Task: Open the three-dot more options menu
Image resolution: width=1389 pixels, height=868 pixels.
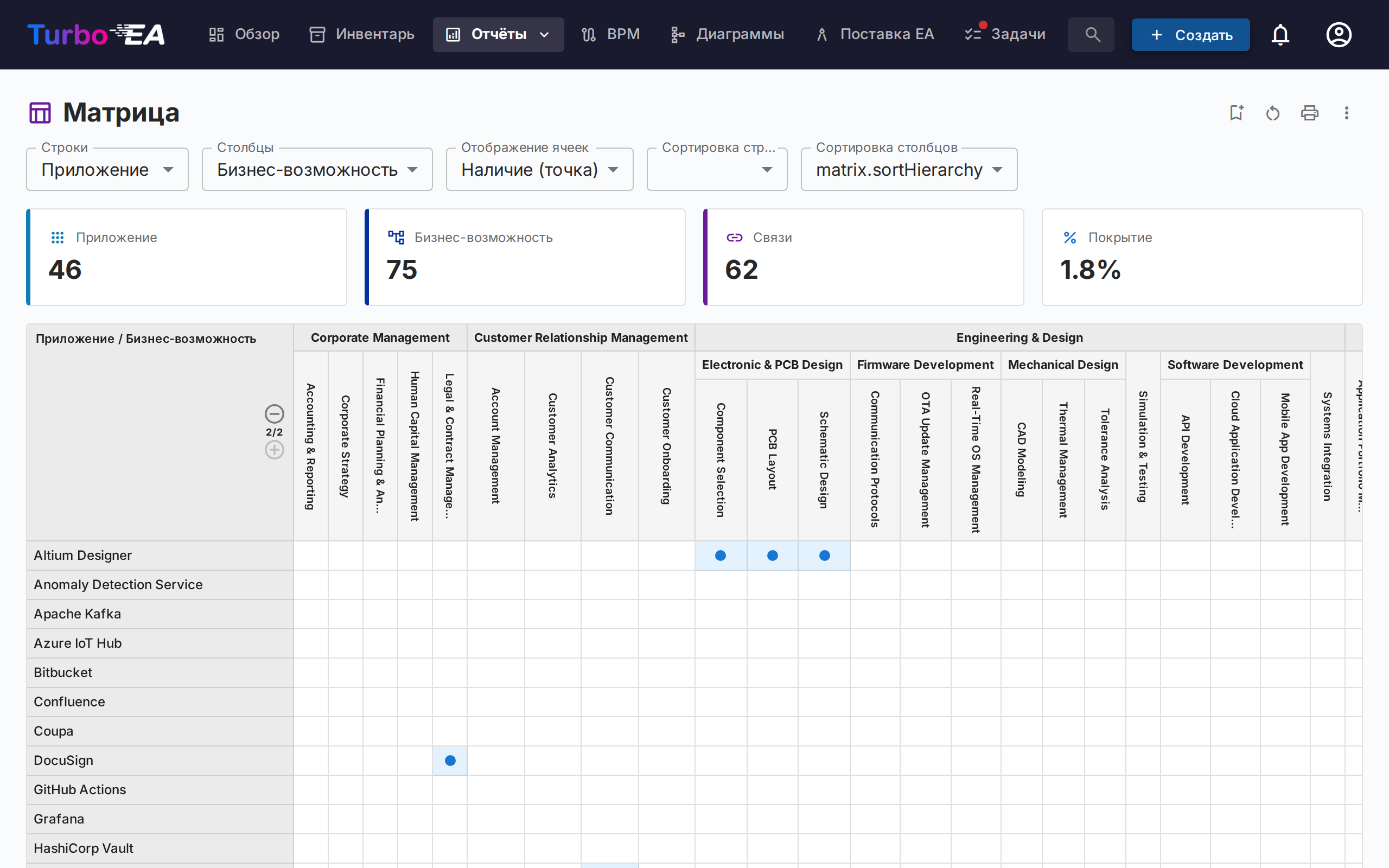Action: pos(1346,112)
